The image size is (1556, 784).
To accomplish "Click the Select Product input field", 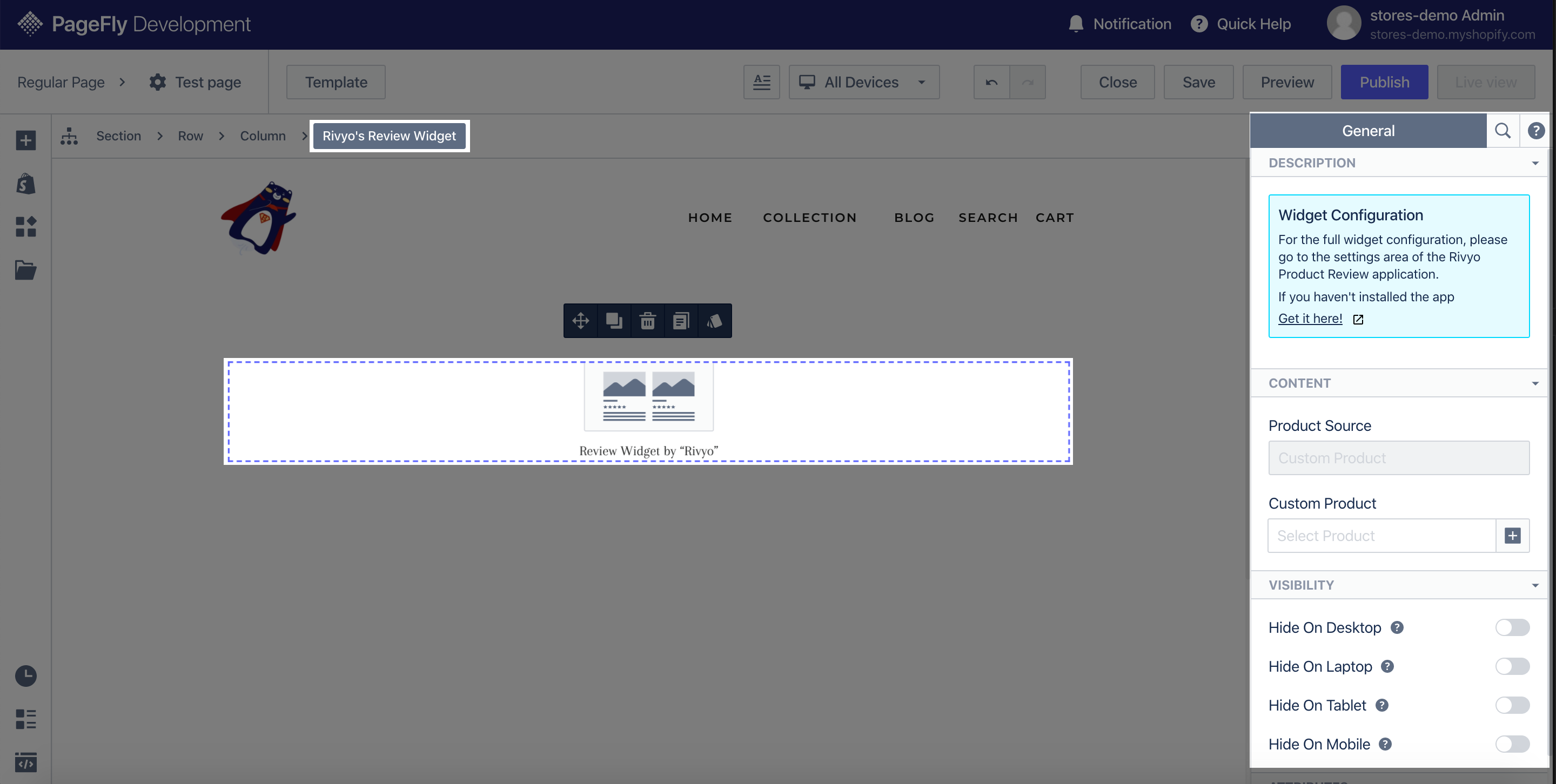I will (1382, 536).
